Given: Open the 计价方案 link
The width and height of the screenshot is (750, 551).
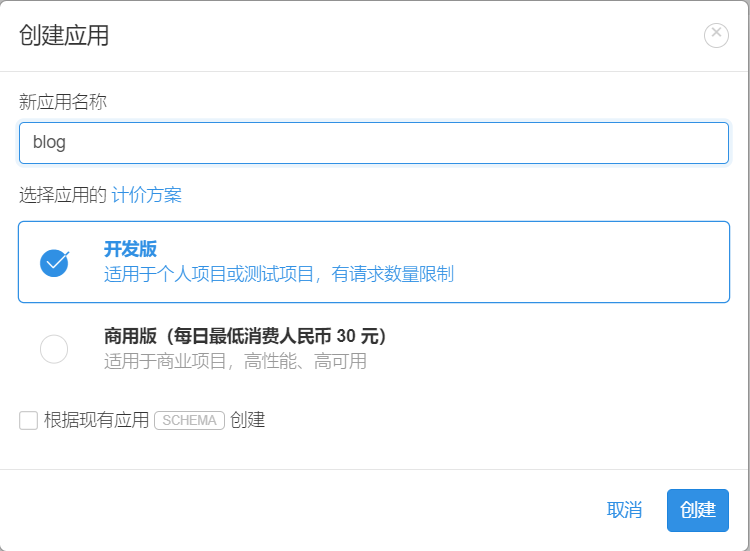Looking at the screenshot, I should point(146,195).
